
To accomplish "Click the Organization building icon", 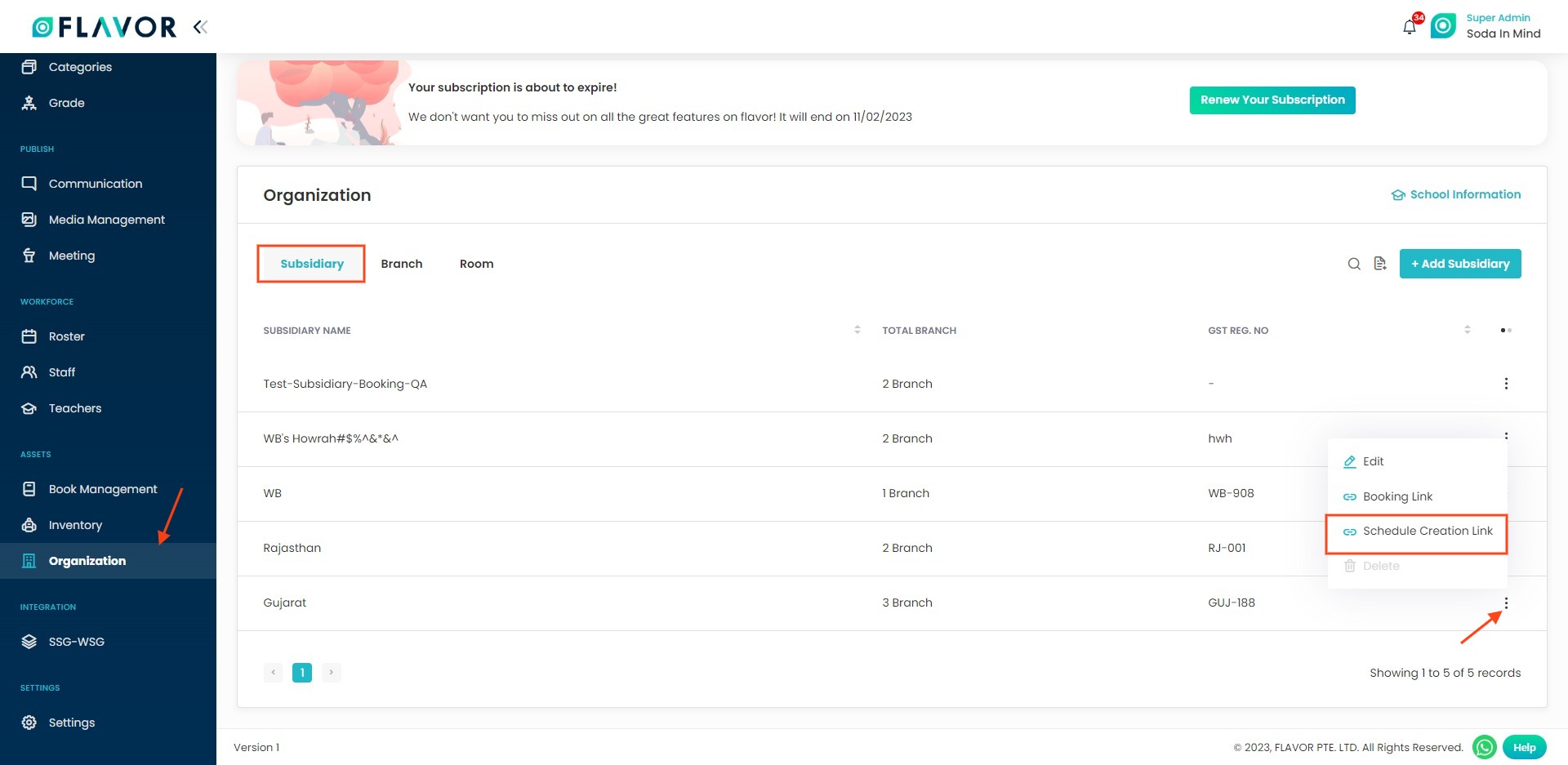I will [x=29, y=561].
